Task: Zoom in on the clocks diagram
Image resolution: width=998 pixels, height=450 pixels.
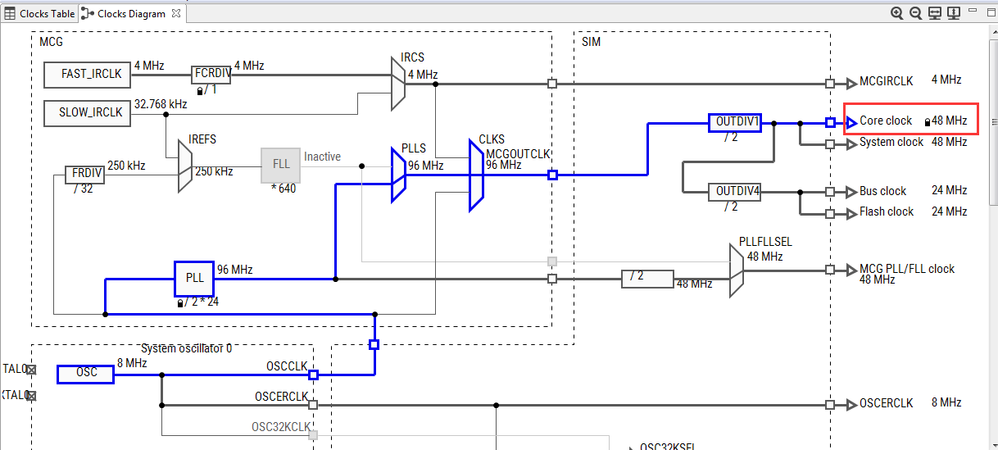Action: point(897,13)
